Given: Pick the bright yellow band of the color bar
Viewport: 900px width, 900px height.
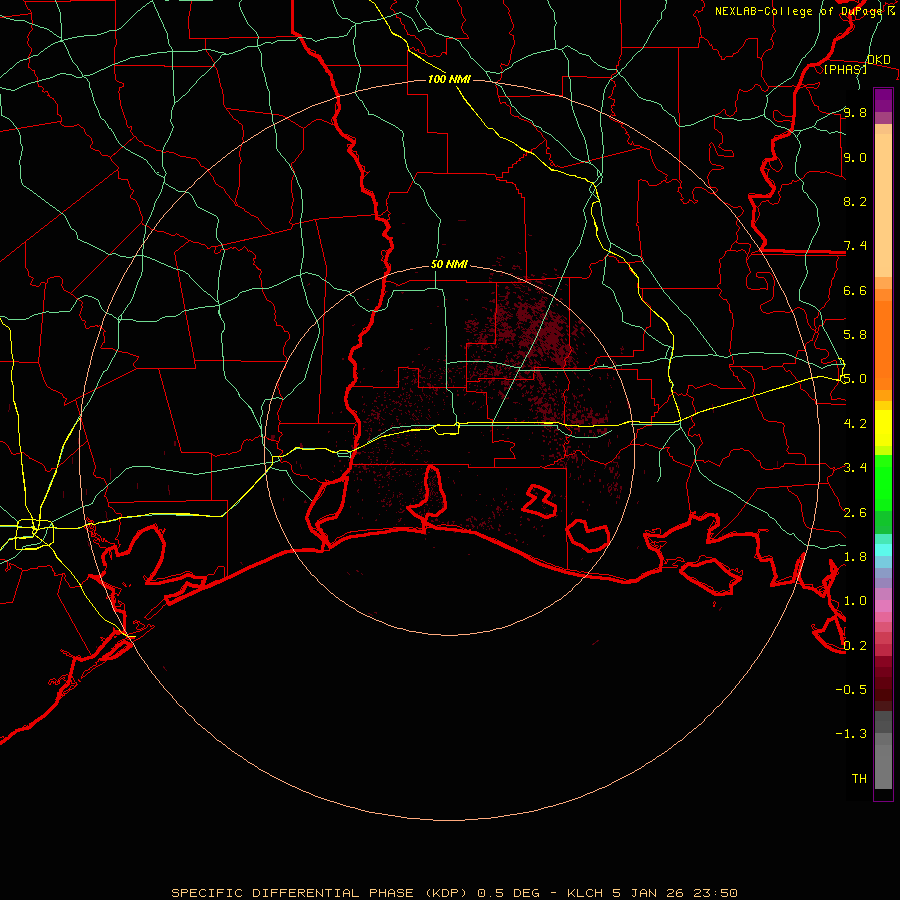Looking at the screenshot, I should coord(883,428).
